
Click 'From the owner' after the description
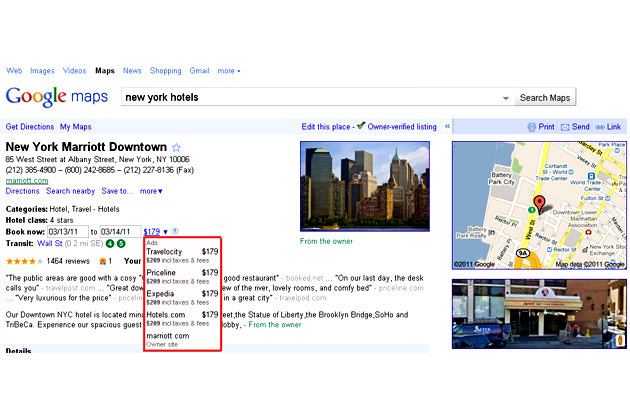(275, 325)
